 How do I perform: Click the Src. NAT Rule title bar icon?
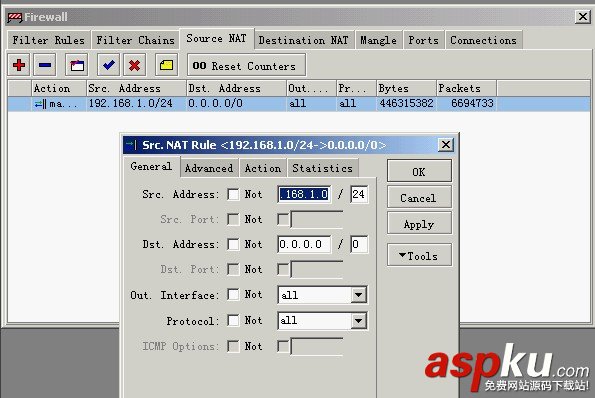pyautogui.click(x=131, y=145)
